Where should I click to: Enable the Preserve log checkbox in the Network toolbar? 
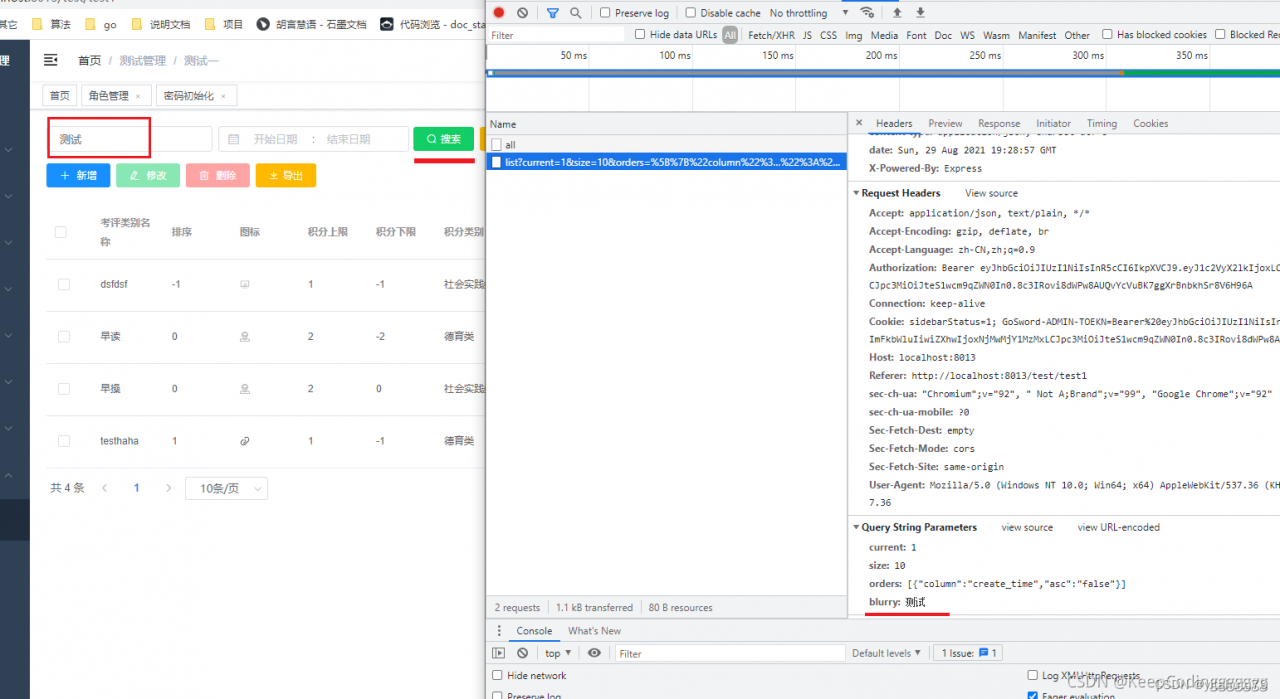[x=606, y=13]
